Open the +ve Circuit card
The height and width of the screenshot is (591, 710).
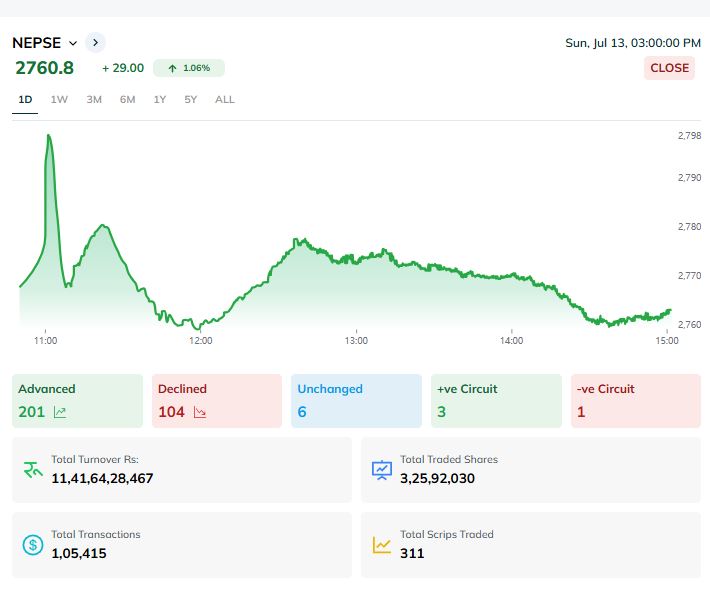(x=496, y=400)
